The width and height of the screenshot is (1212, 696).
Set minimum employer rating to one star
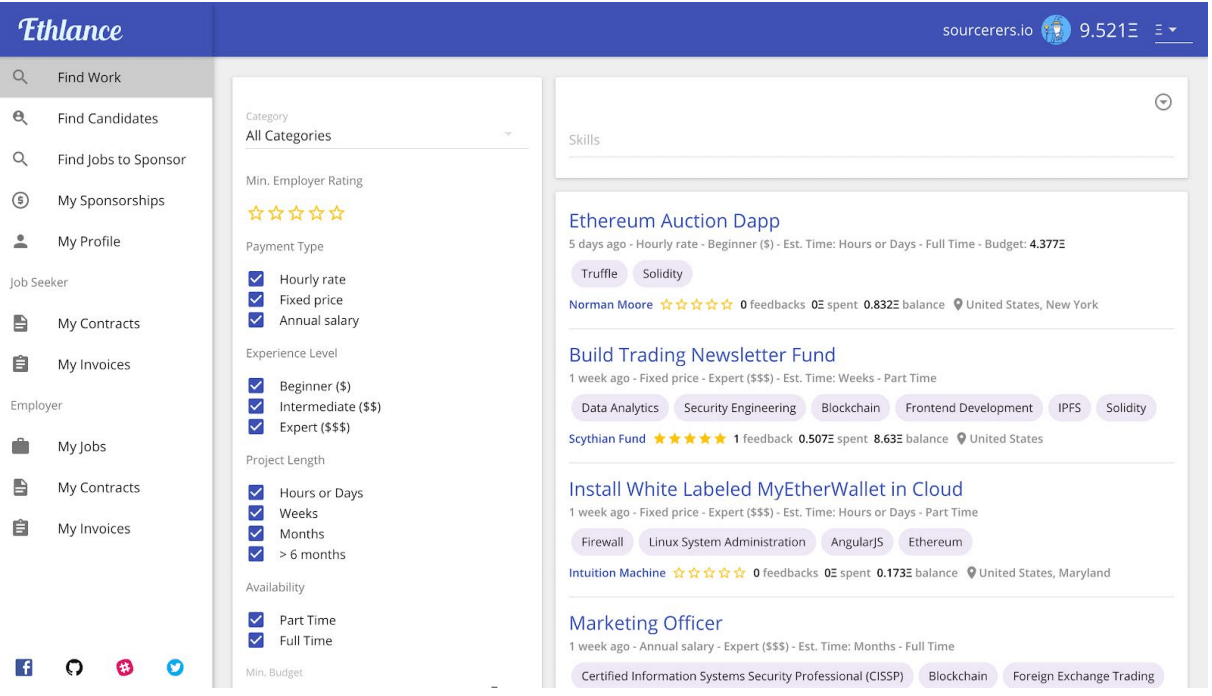(x=255, y=213)
